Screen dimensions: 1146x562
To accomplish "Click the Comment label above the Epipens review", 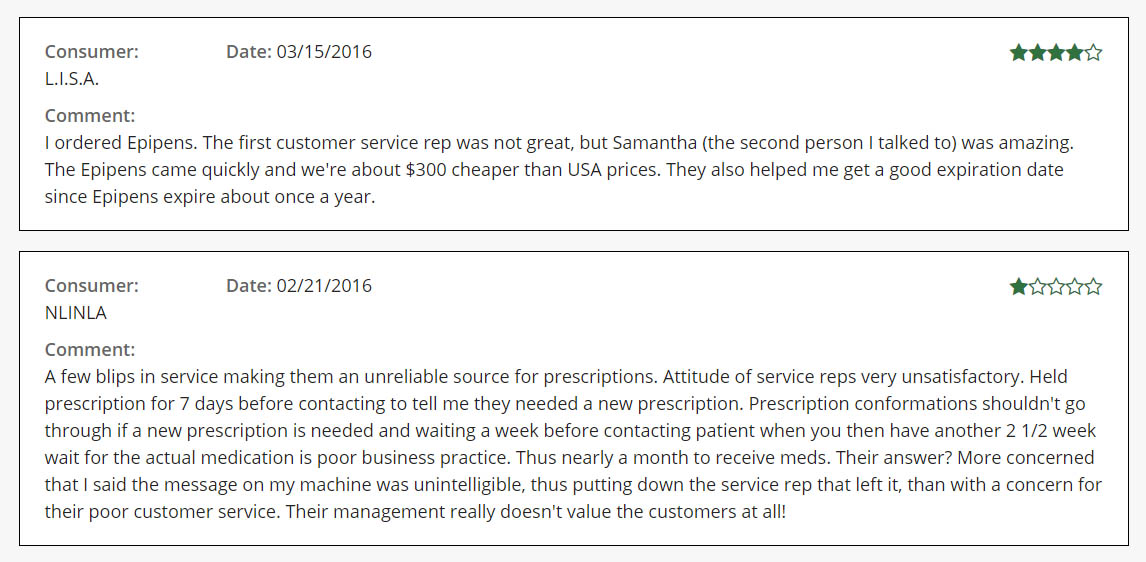I will (x=90, y=115).
